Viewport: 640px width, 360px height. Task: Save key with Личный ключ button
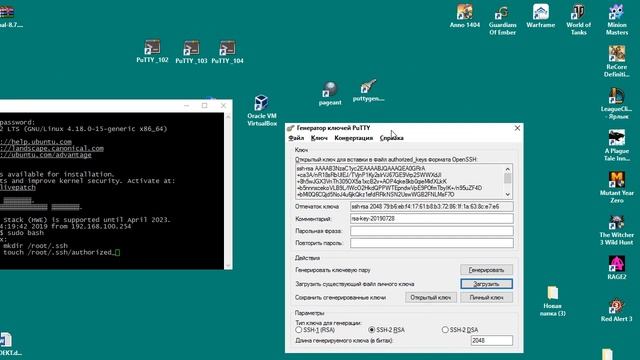pyautogui.click(x=486, y=298)
